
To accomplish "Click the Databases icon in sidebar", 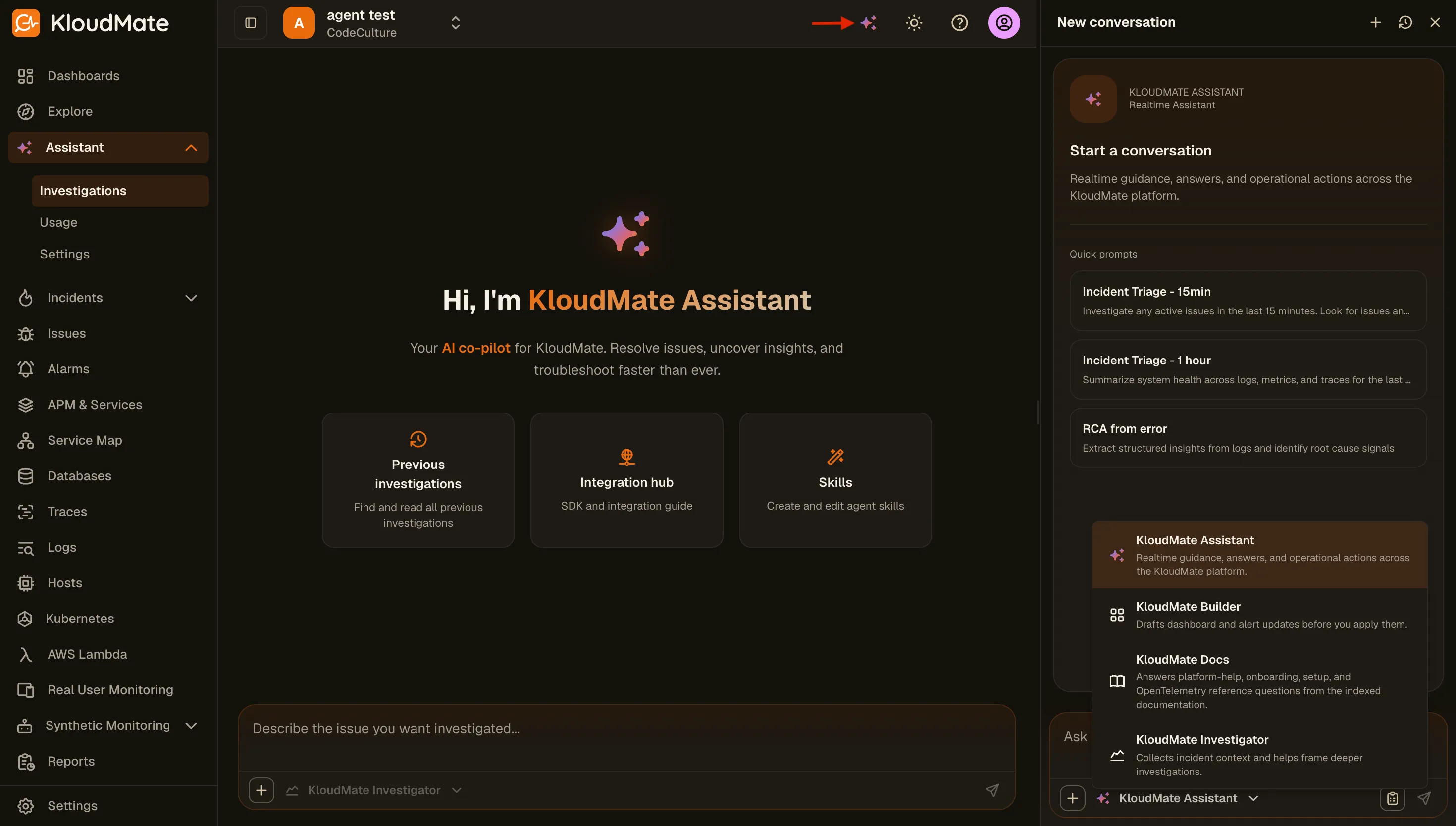I will point(26,476).
